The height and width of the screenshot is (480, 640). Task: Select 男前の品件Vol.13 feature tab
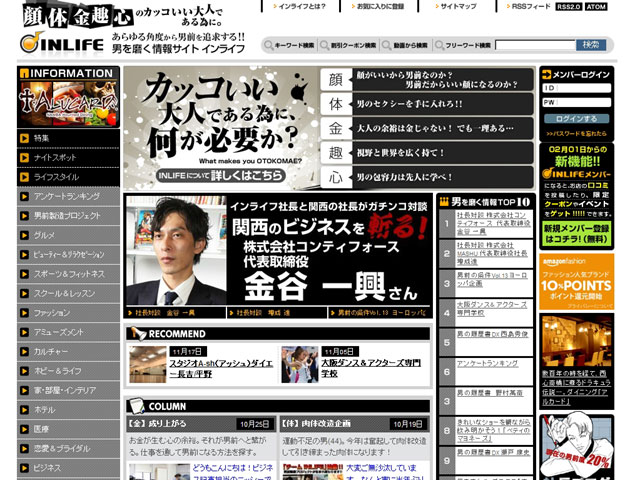pos(380,313)
